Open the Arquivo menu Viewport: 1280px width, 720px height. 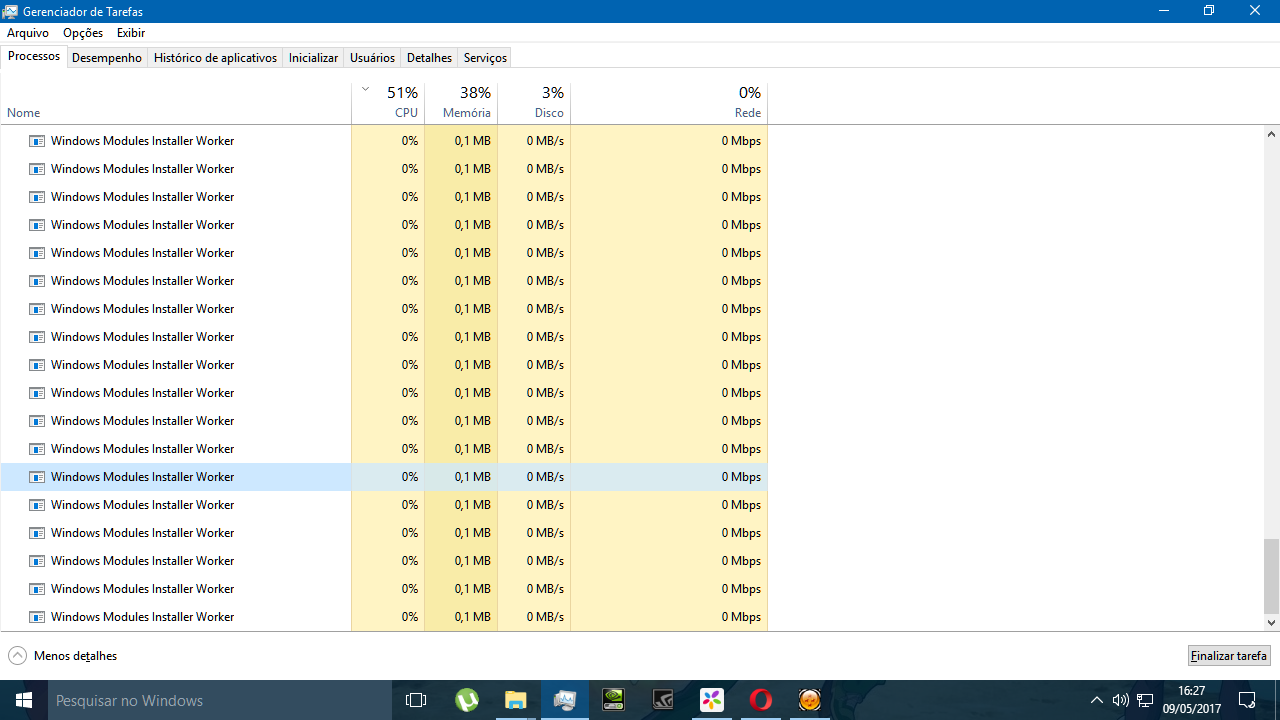coord(28,33)
